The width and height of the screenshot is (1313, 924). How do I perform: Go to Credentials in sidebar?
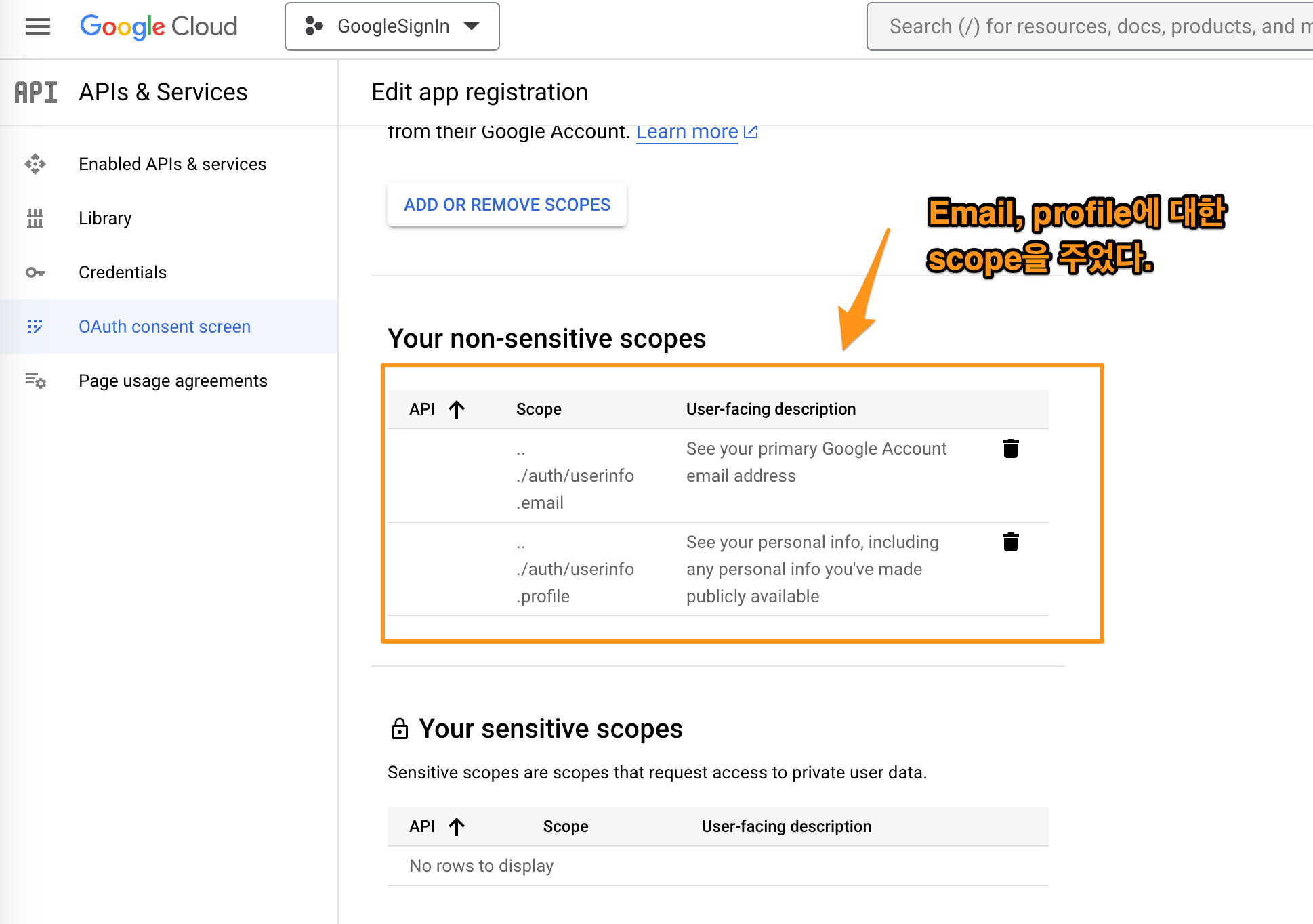tap(123, 272)
